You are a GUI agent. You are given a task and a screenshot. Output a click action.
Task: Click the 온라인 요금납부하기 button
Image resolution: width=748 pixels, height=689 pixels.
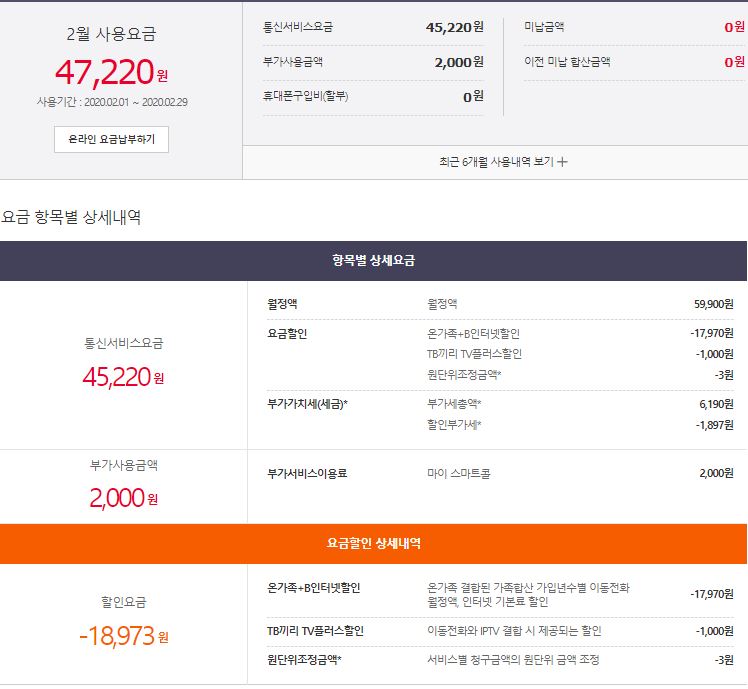111,139
